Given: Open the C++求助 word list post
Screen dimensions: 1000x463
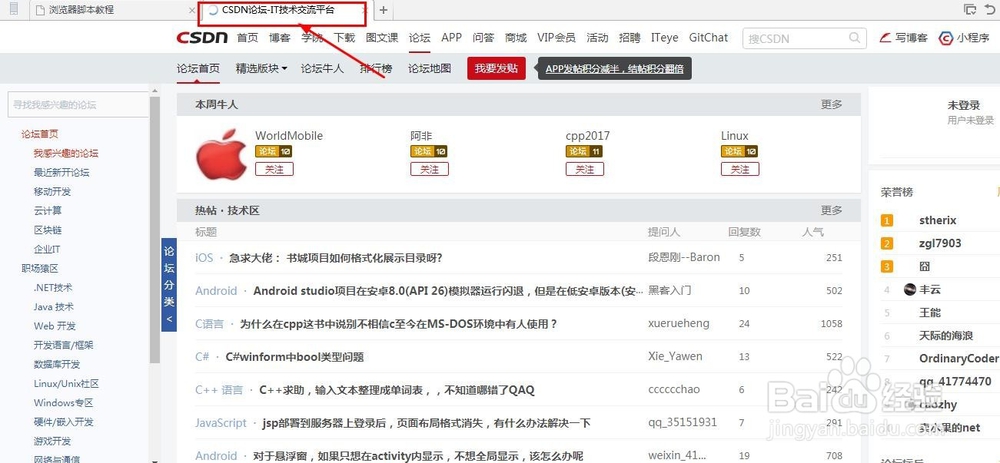Looking at the screenshot, I should coord(397,390).
